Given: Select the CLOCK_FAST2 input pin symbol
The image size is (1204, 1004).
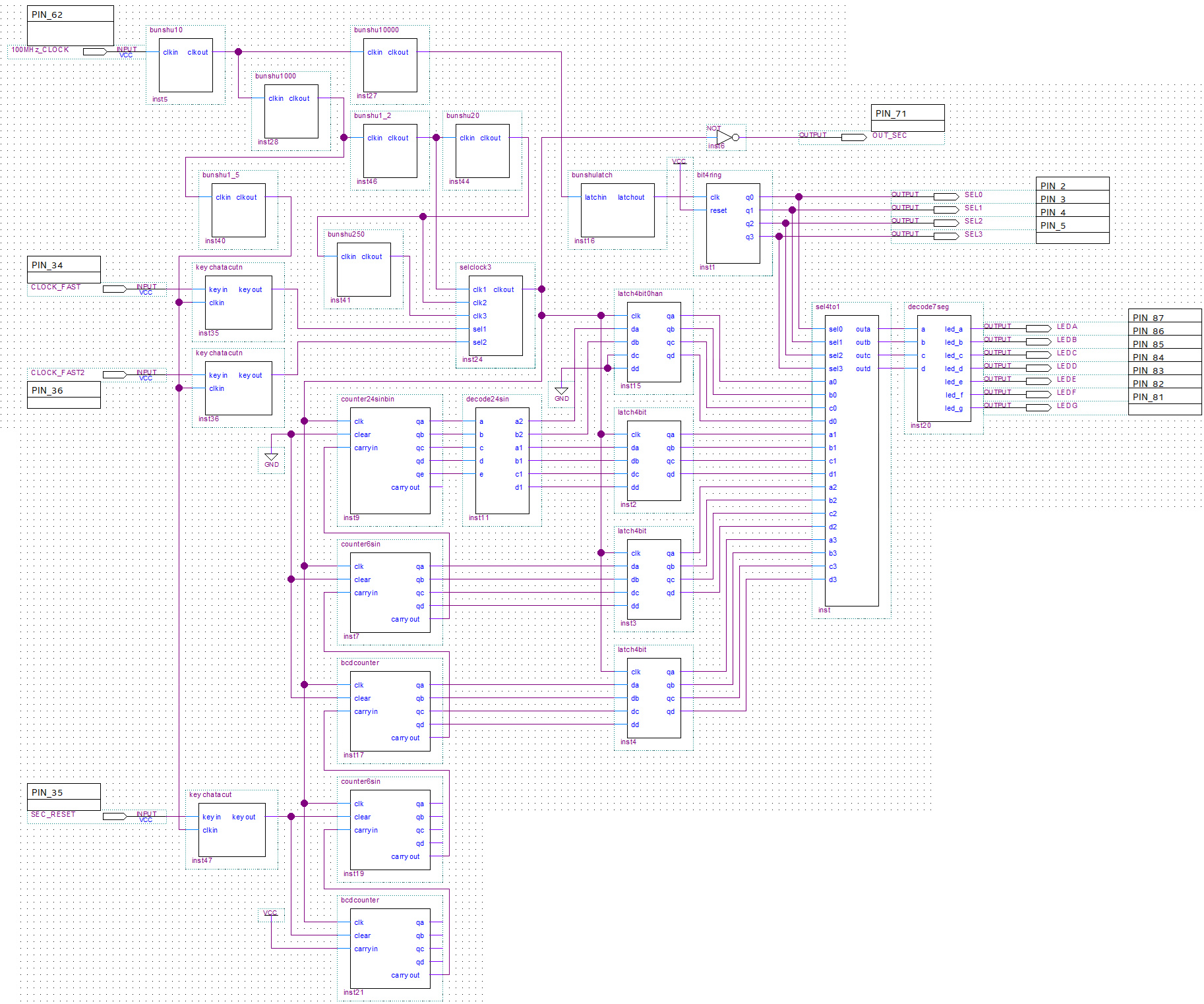Looking at the screenshot, I should tap(114, 374).
